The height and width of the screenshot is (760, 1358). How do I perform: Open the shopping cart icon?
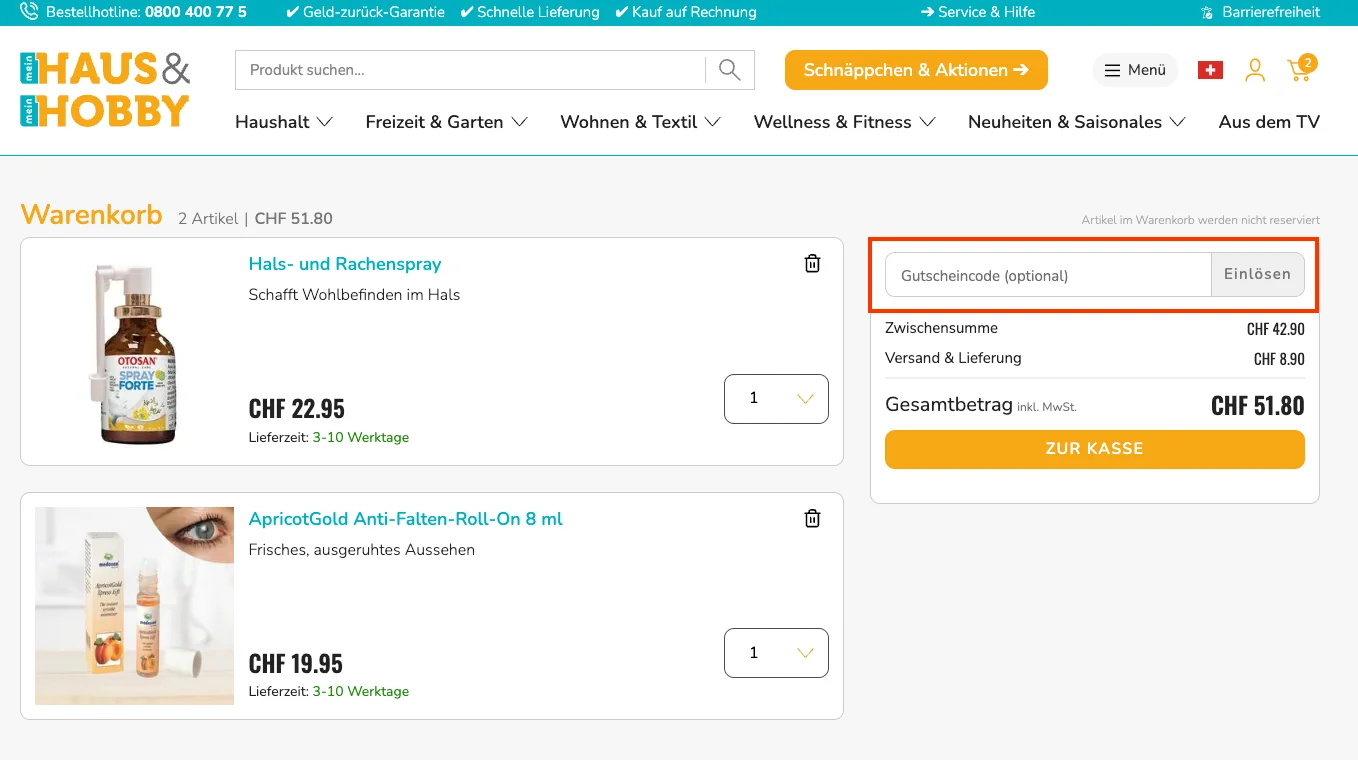point(1300,69)
